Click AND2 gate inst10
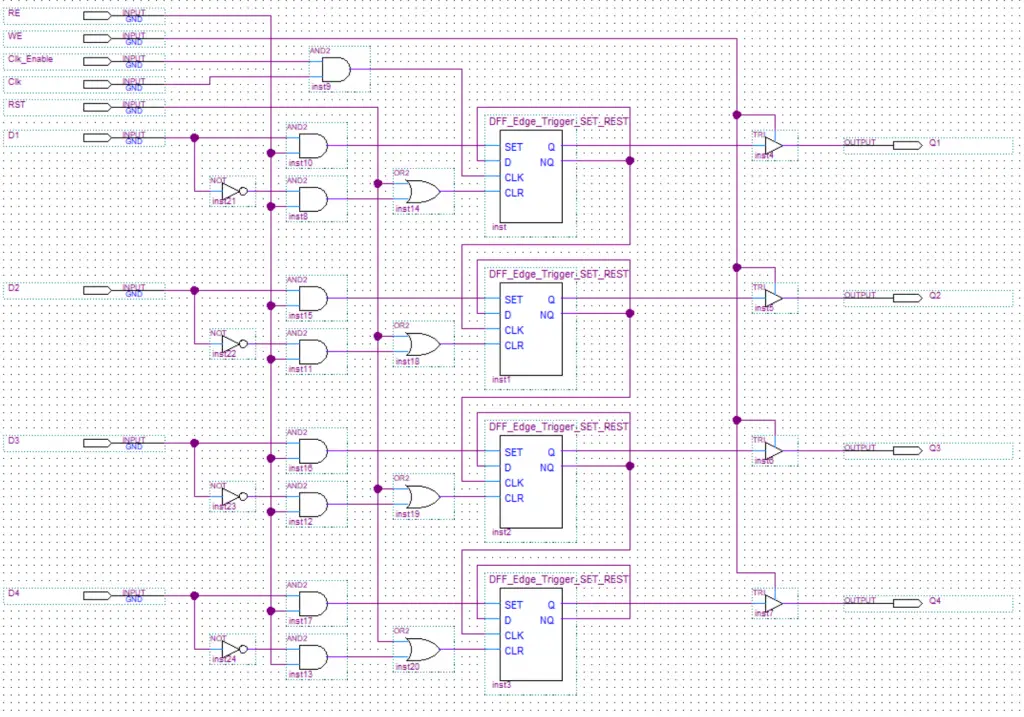1024x717 pixels. (313, 146)
